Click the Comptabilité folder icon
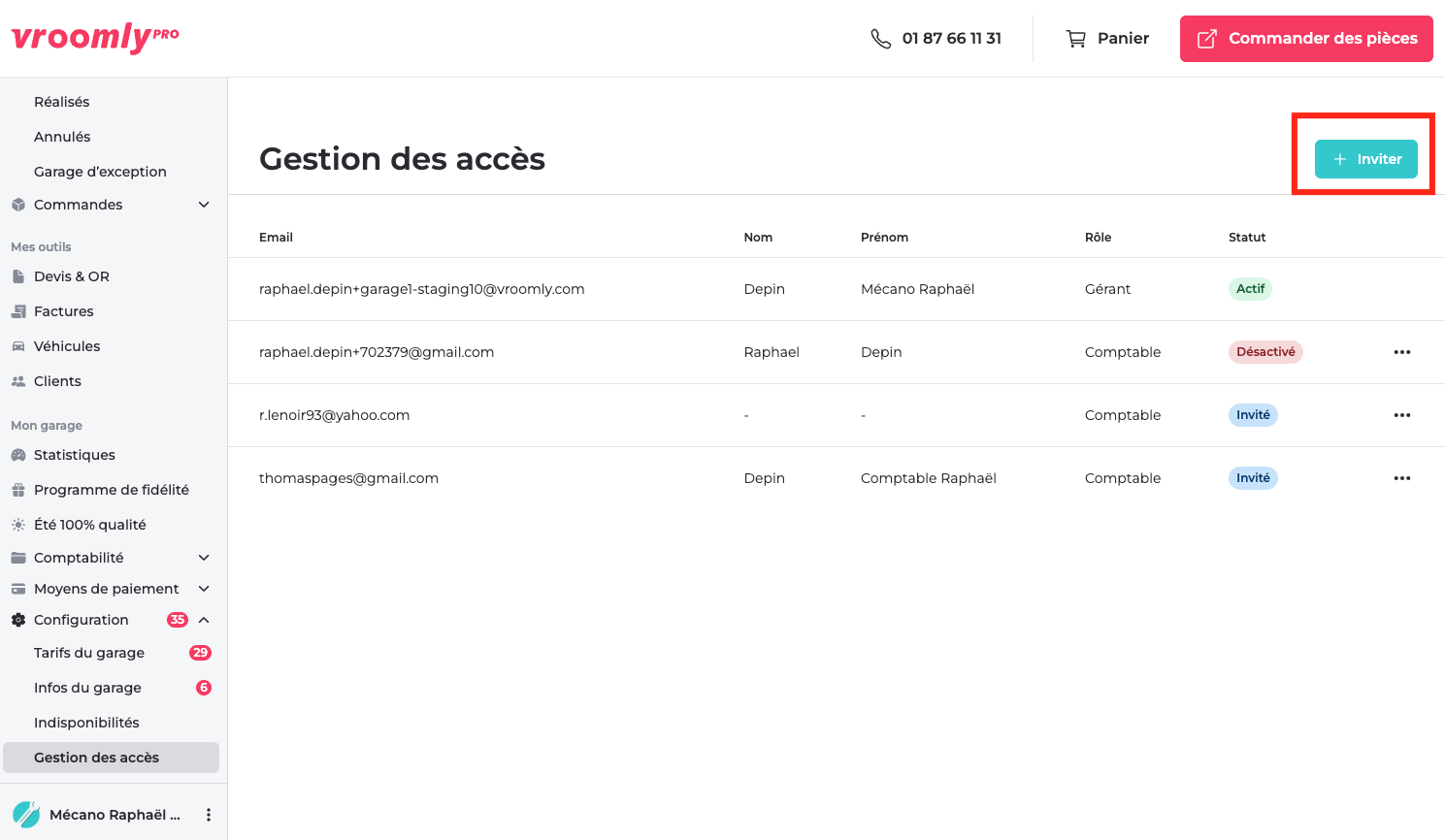This screenshot has width=1445, height=840. [18, 558]
